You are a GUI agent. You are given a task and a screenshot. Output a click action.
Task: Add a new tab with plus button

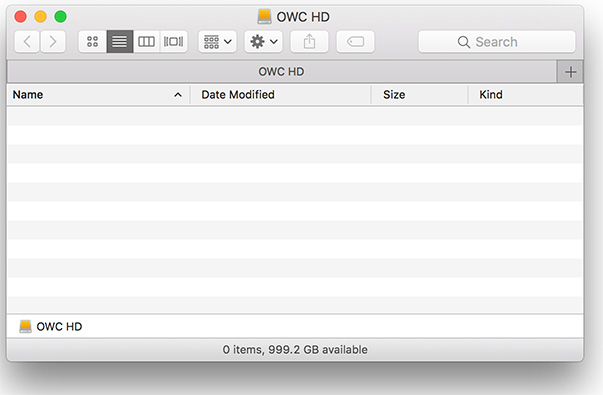571,72
